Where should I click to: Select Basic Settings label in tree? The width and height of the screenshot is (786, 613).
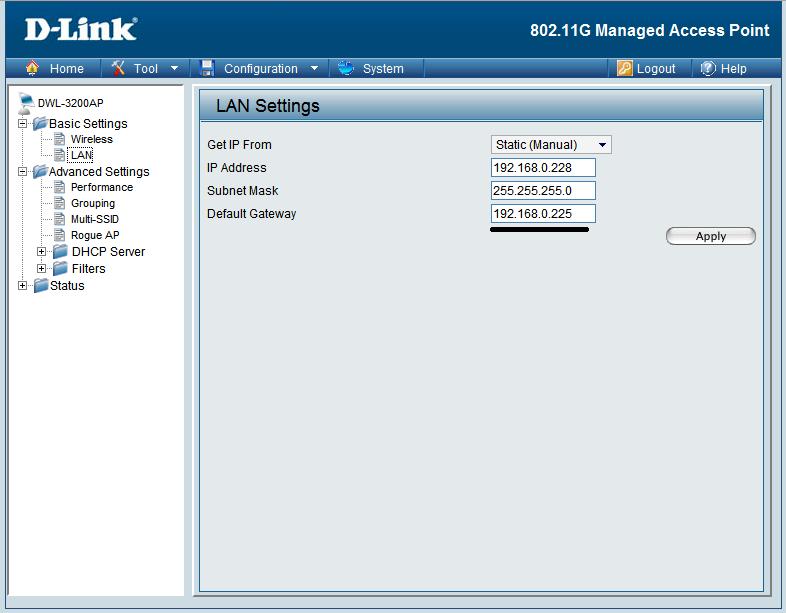(x=88, y=123)
